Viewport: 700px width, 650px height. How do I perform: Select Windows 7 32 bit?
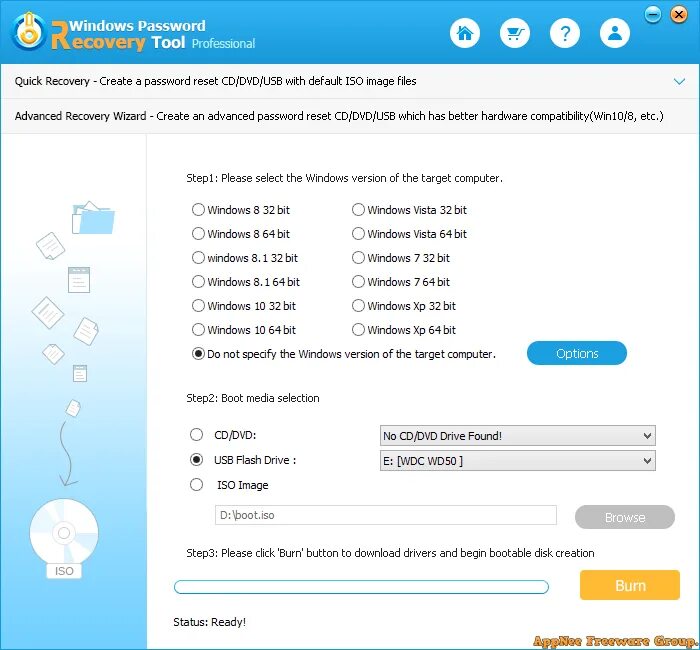401,258
